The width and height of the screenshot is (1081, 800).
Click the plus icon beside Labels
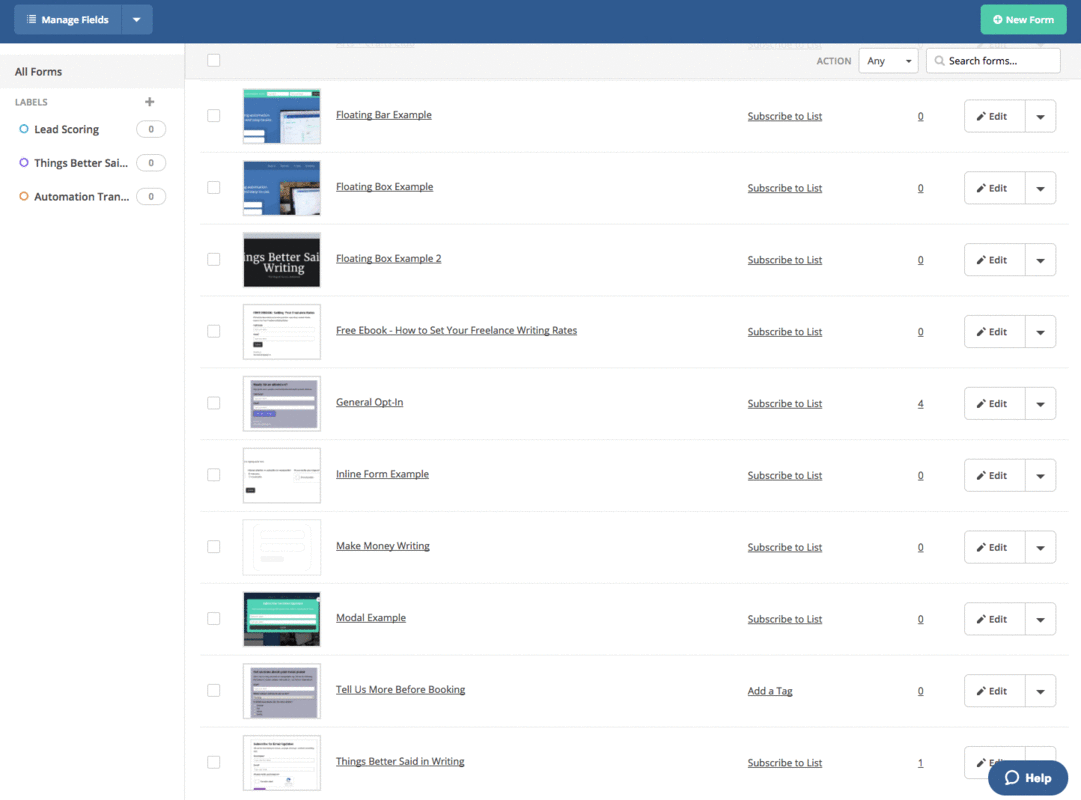[150, 102]
